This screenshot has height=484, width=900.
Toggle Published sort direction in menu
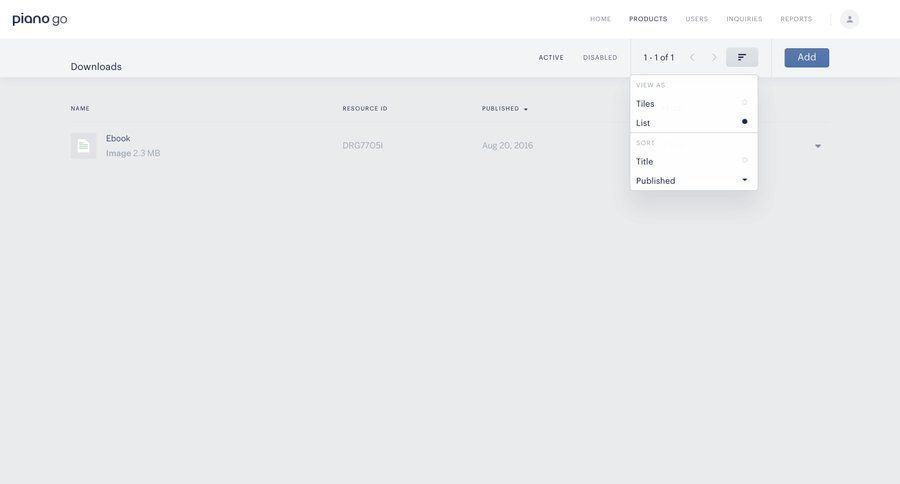(744, 180)
